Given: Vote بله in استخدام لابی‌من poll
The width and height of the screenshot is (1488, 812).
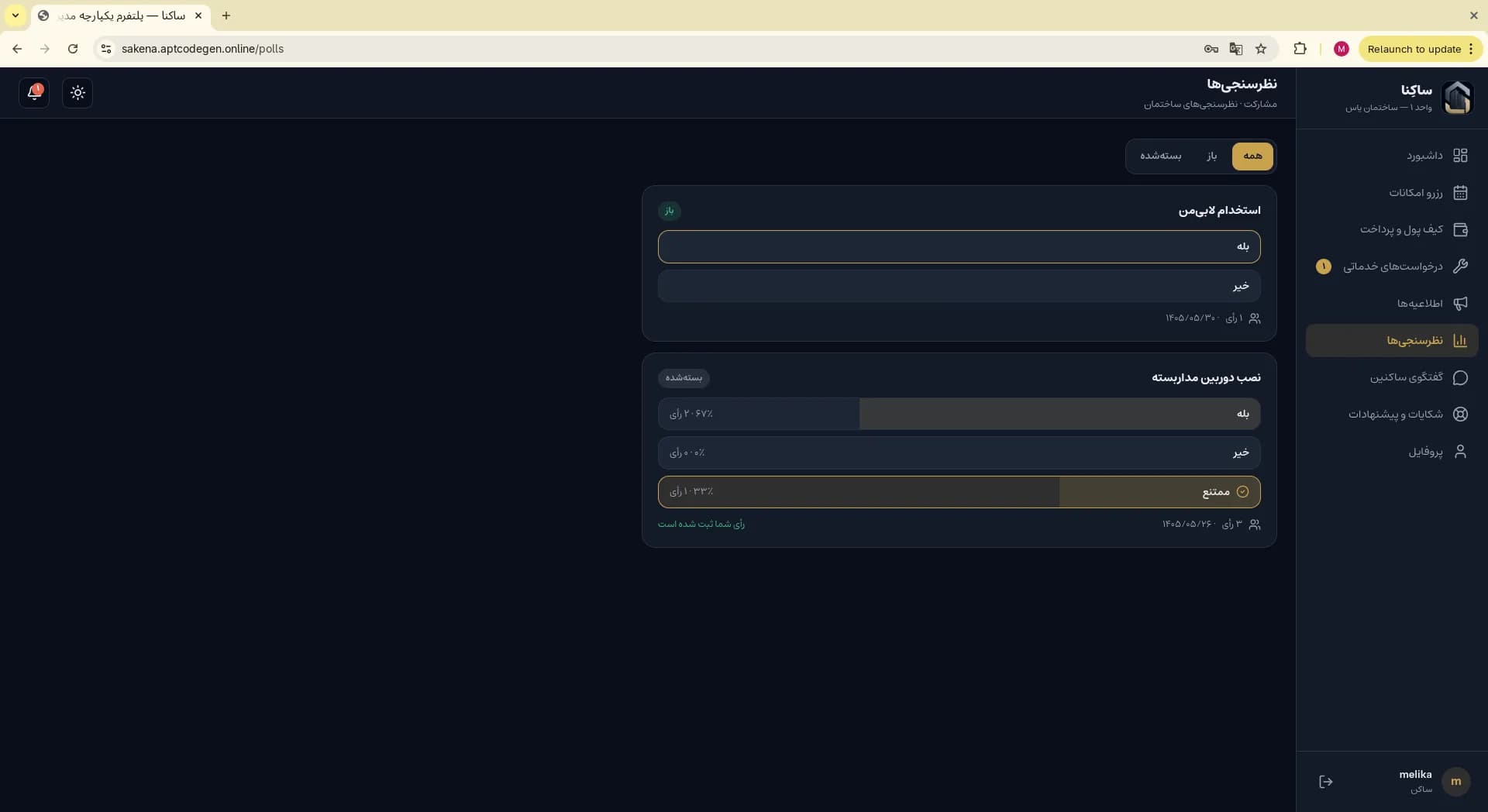Looking at the screenshot, I should click(x=959, y=246).
